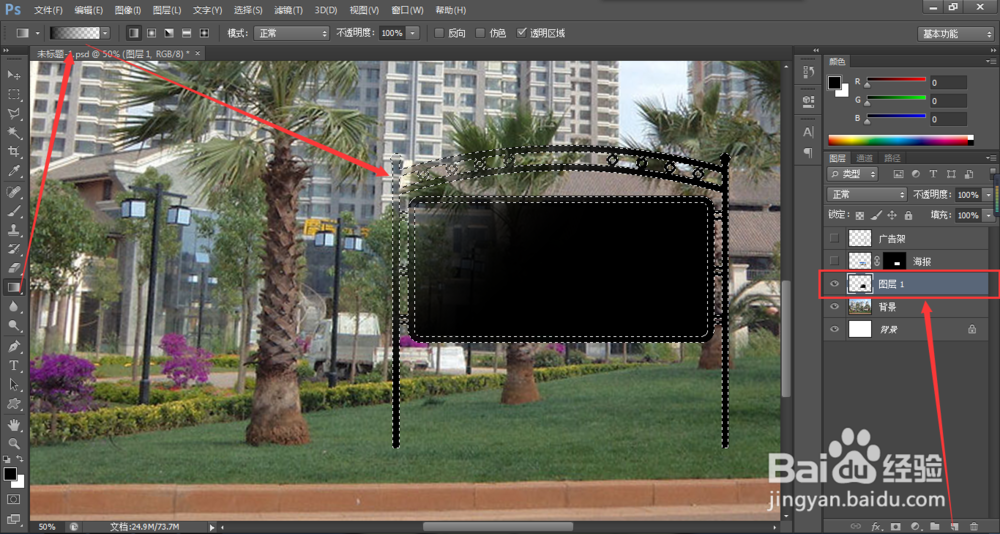Select the Rectangular Marquee tool
The height and width of the screenshot is (534, 1000).
pyautogui.click(x=13, y=94)
